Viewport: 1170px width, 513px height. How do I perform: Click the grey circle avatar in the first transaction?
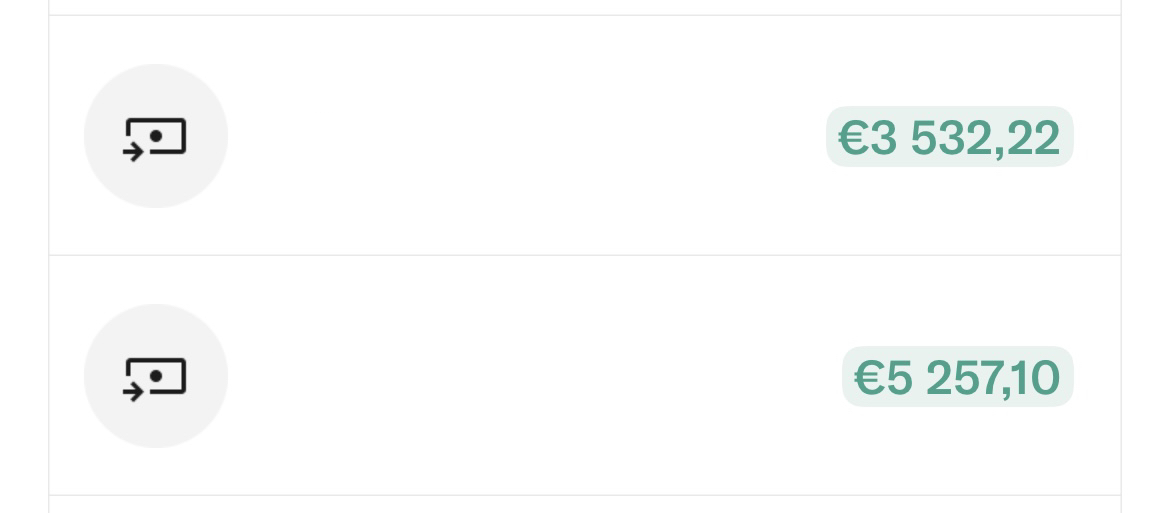(156, 136)
